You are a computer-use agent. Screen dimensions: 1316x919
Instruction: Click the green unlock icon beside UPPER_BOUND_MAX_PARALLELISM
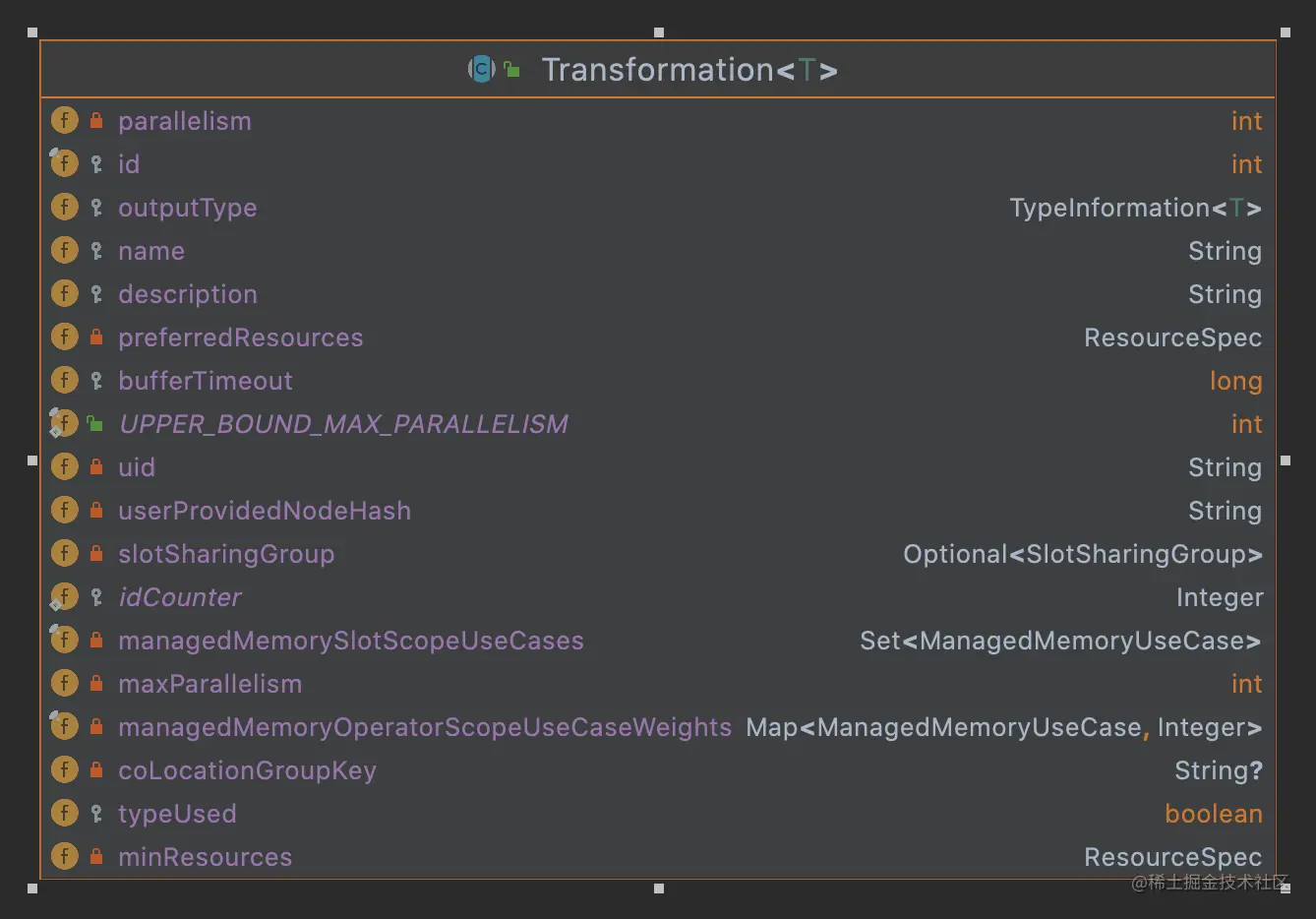[x=95, y=424]
